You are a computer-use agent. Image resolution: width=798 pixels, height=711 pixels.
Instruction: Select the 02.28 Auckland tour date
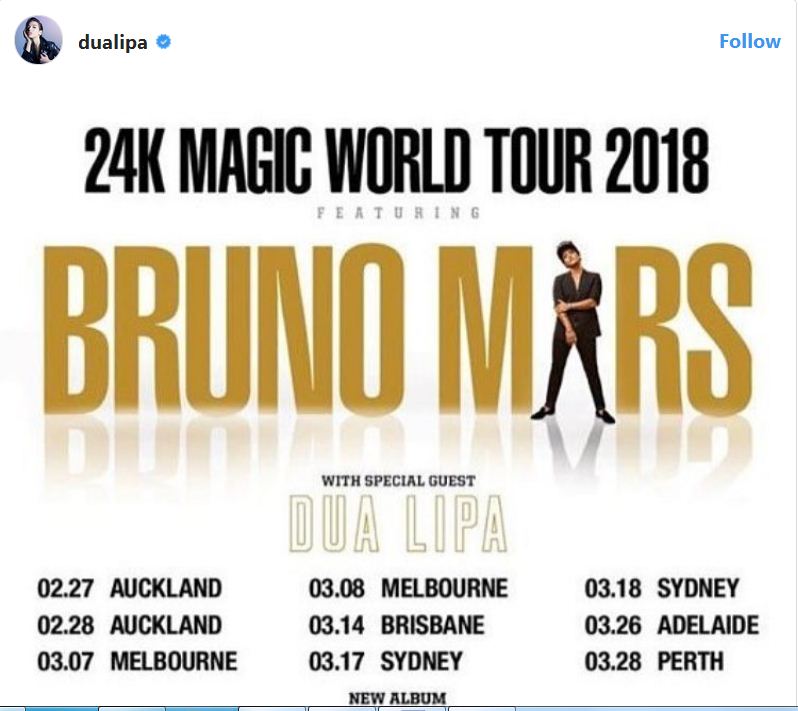click(x=129, y=625)
